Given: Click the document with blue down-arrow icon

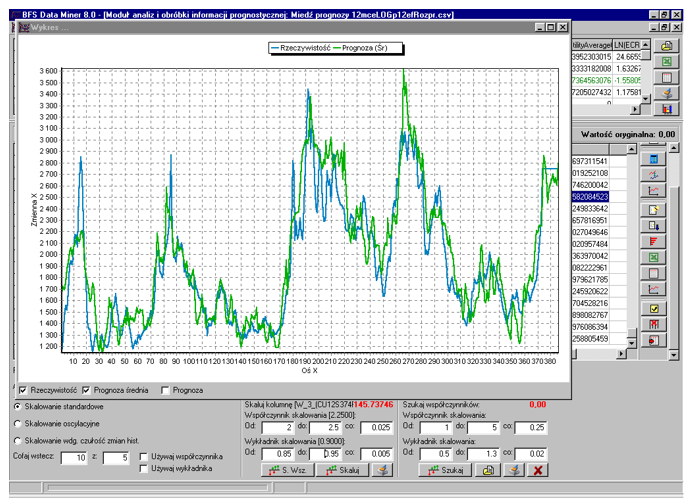Looking at the screenshot, I should click(653, 226).
